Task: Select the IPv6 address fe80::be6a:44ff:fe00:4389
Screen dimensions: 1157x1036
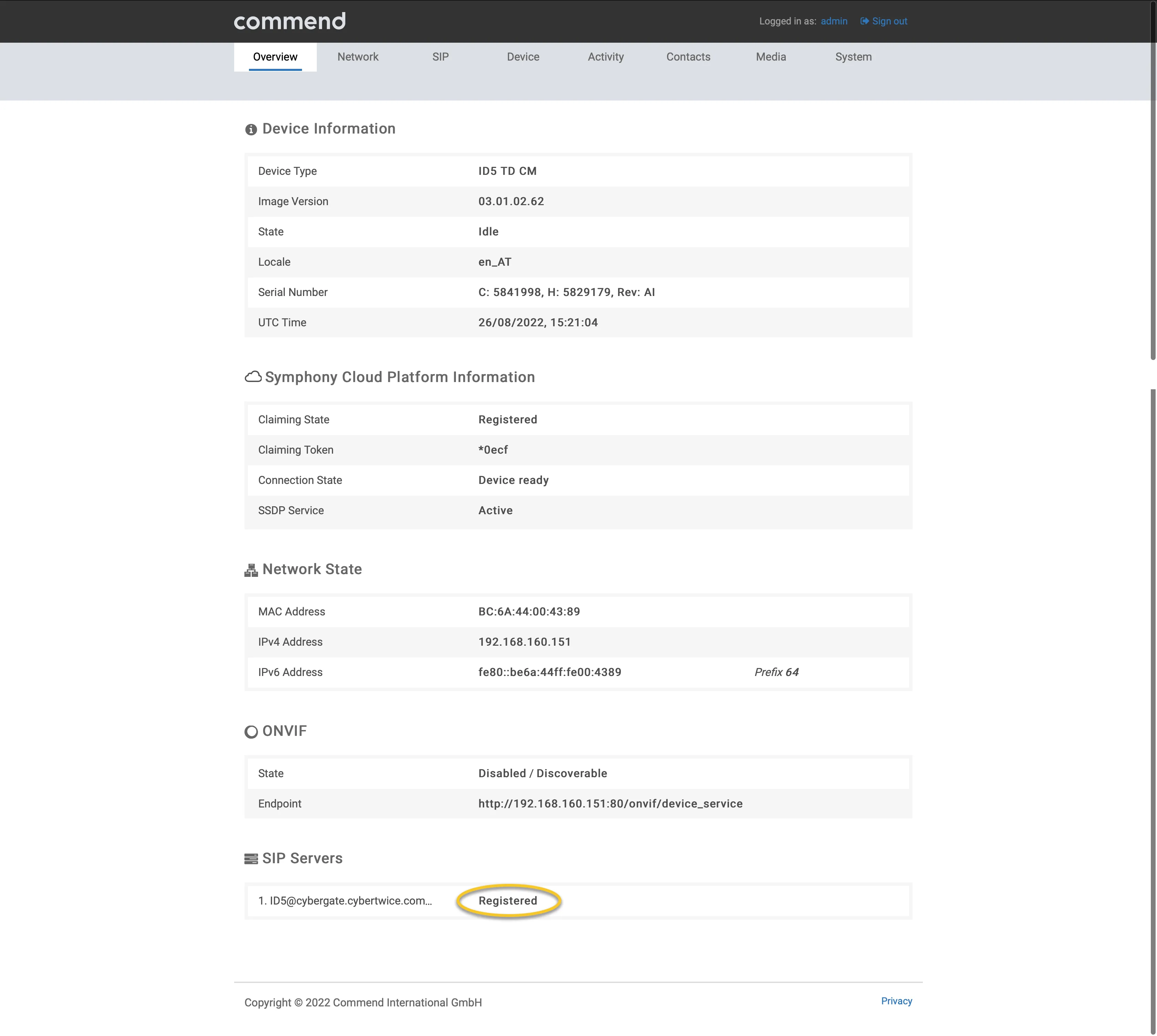Action: (550, 672)
